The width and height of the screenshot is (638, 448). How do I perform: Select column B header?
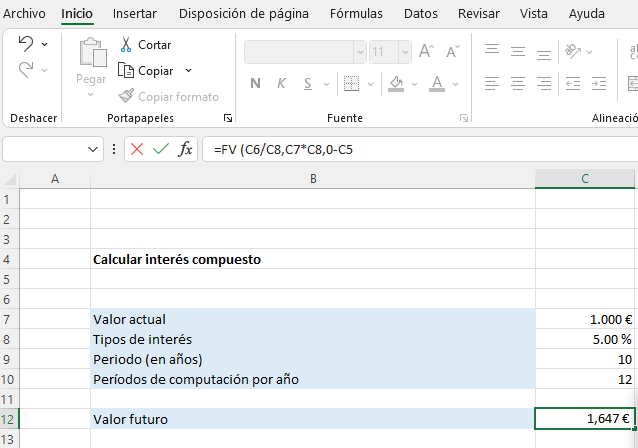coord(313,179)
